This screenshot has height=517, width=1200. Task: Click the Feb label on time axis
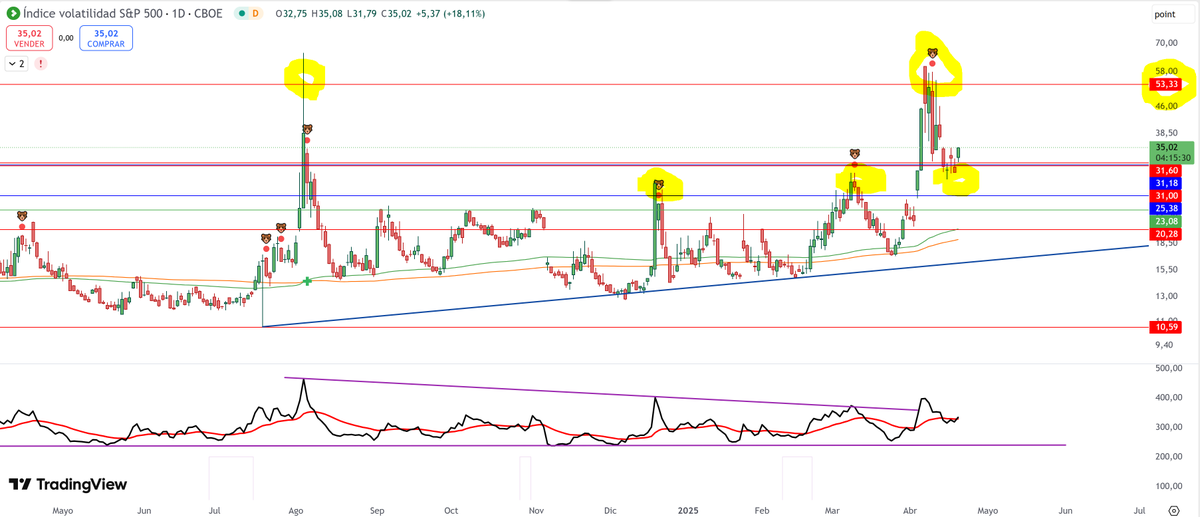tap(762, 510)
